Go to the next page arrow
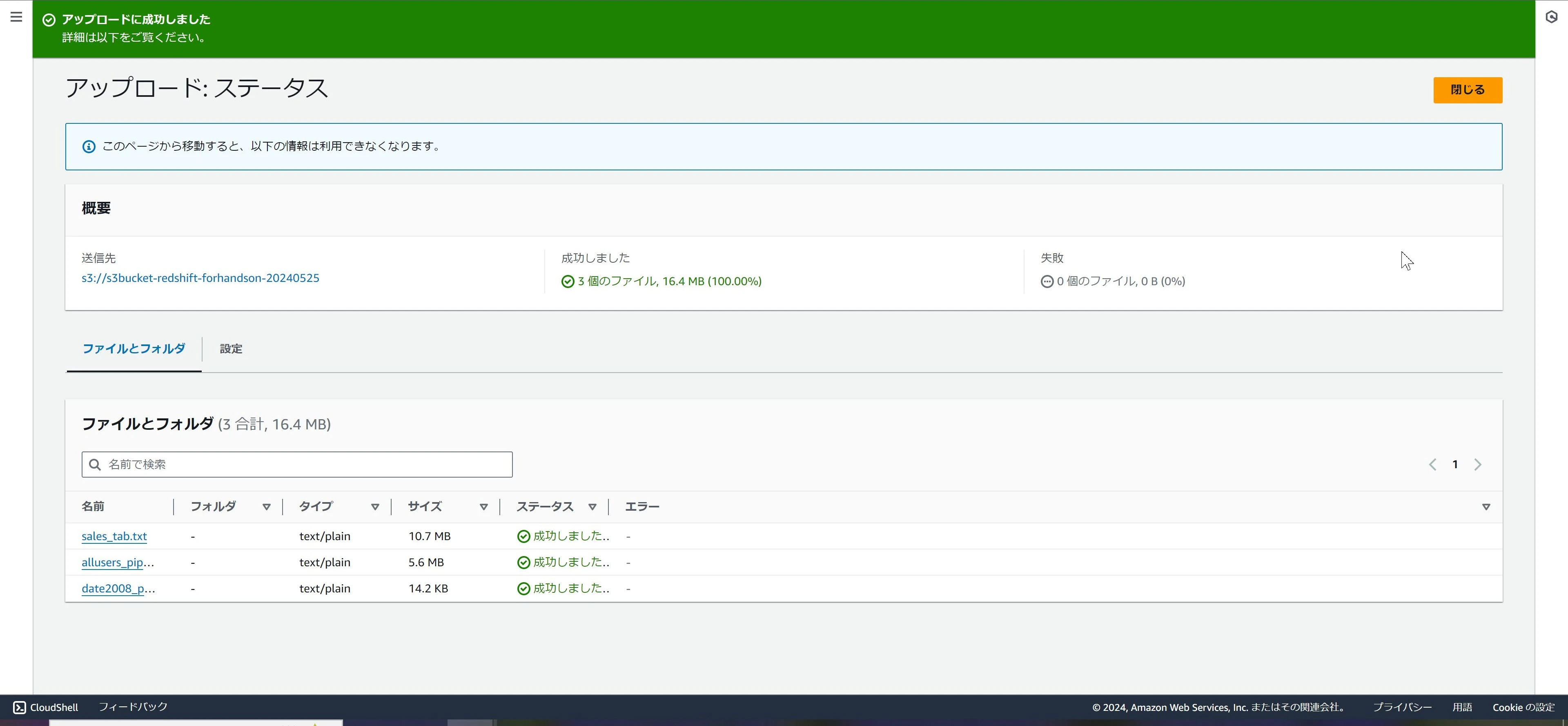Viewport: 1568px width, 726px height. point(1478,465)
